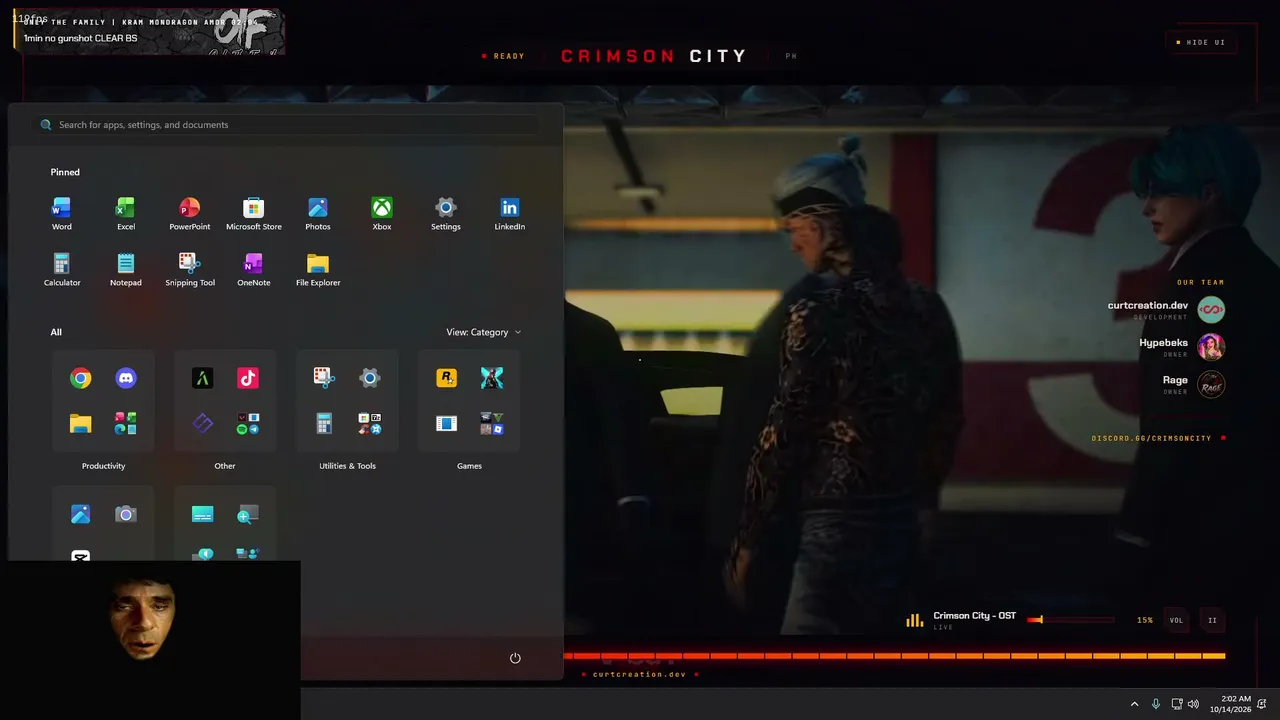Click the "Pinned" section heading
Image resolution: width=1280 pixels, height=720 pixels.
65,172
